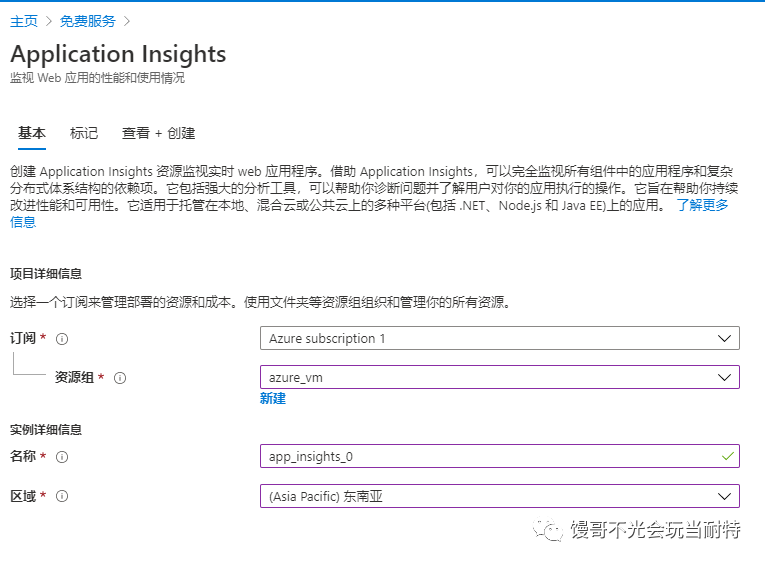The image size is (765, 563).
Task: Click the 项目详细信息 section heading
Action: tap(46, 274)
